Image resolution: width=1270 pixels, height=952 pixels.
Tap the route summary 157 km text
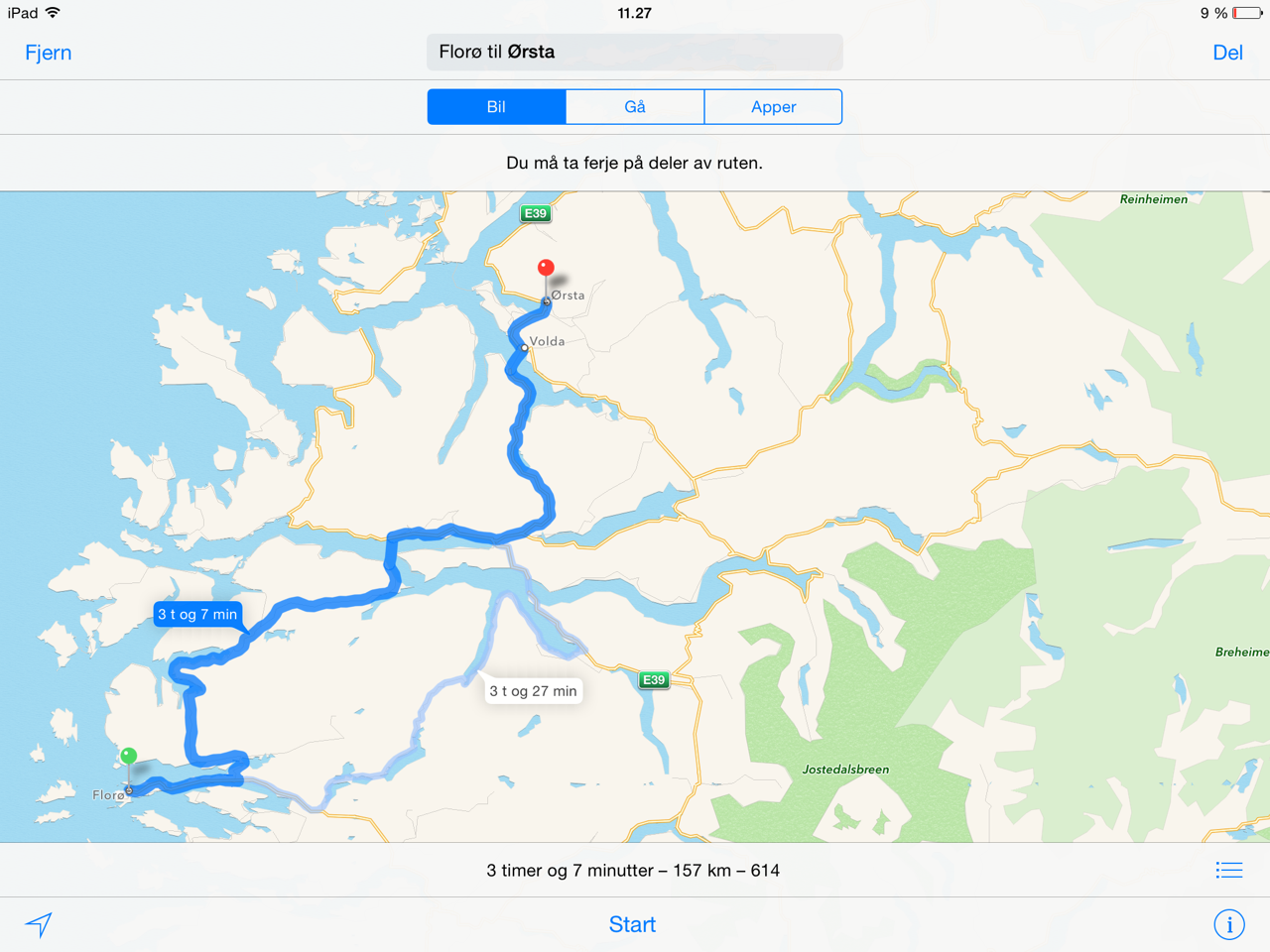click(x=702, y=871)
